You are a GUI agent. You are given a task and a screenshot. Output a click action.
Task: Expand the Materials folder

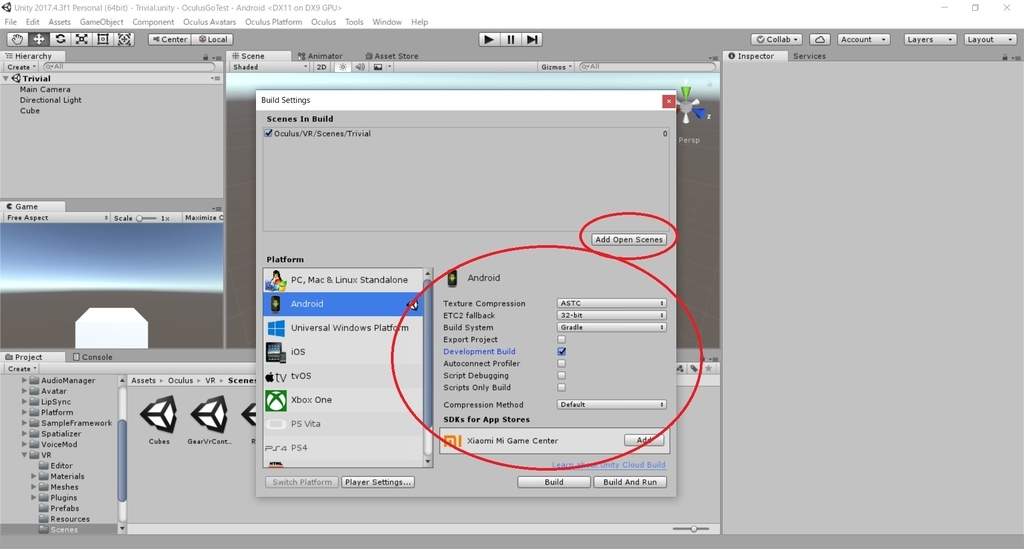34,477
